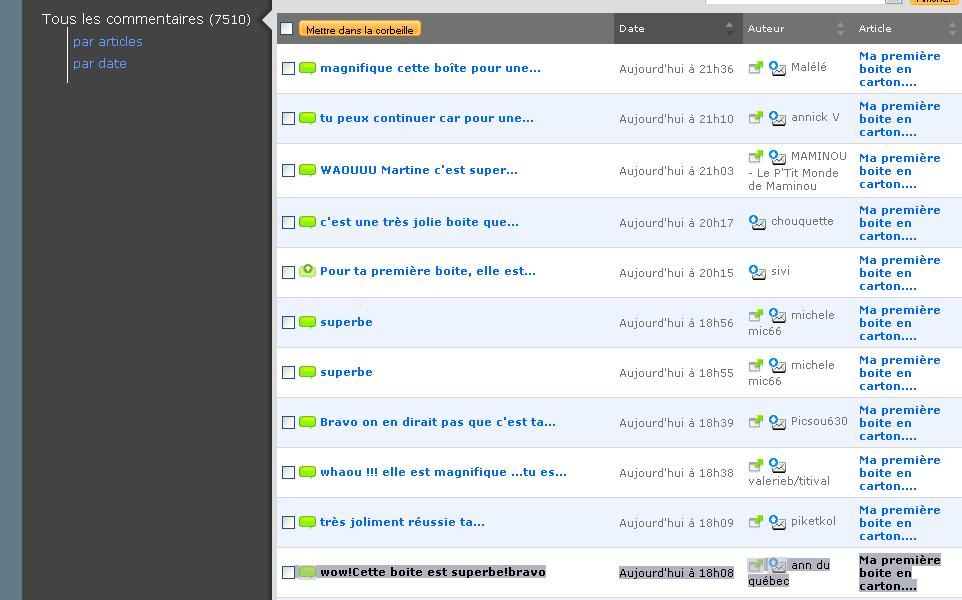This screenshot has width=962, height=600.
Task: Click author name 'sivi'
Action: pos(780,271)
